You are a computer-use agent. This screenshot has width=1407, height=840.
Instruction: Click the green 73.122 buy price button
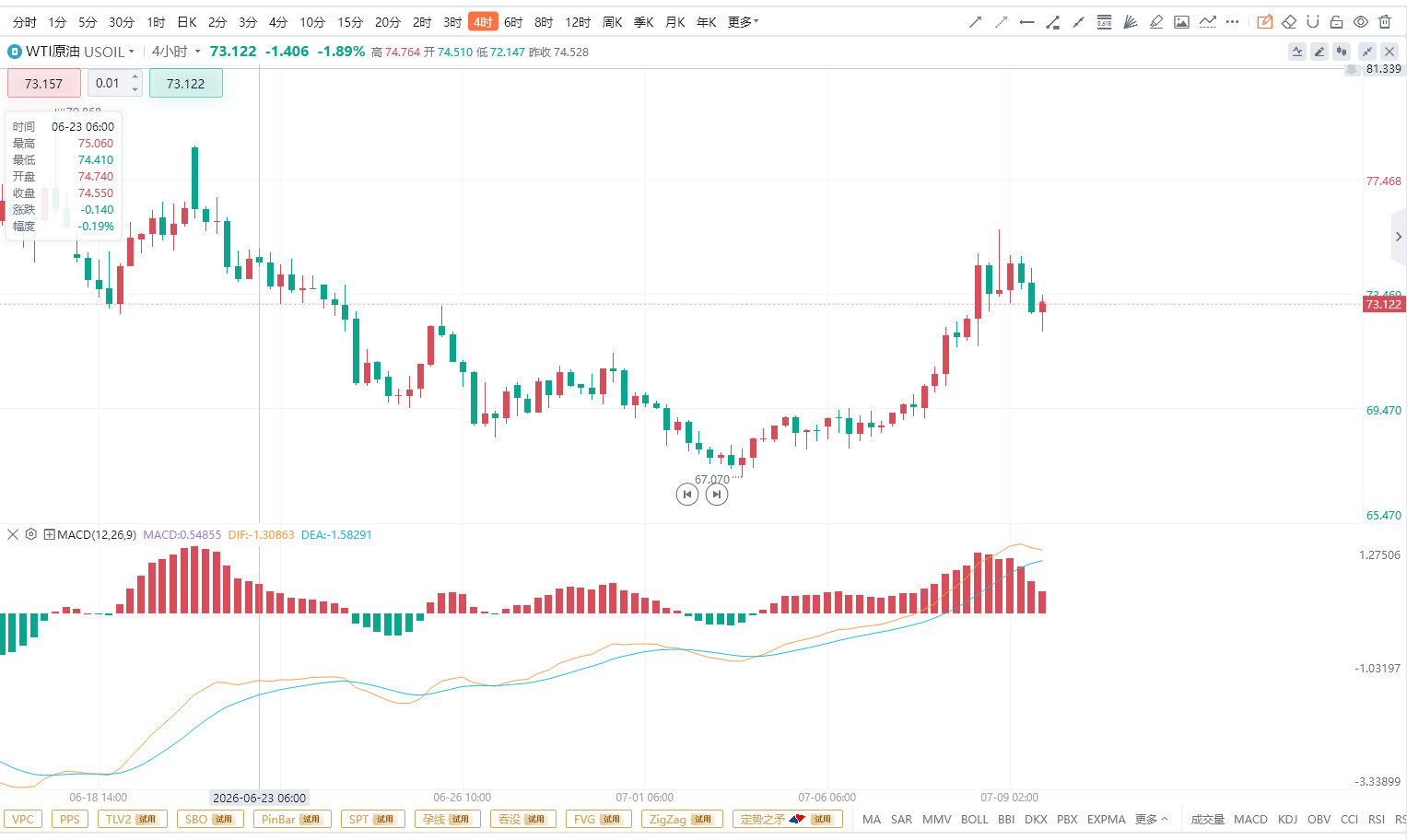[x=185, y=84]
